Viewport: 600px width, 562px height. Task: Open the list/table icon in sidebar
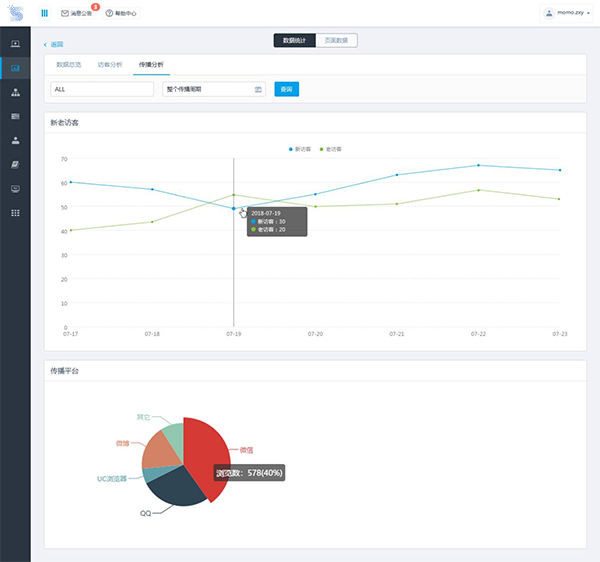click(15, 116)
